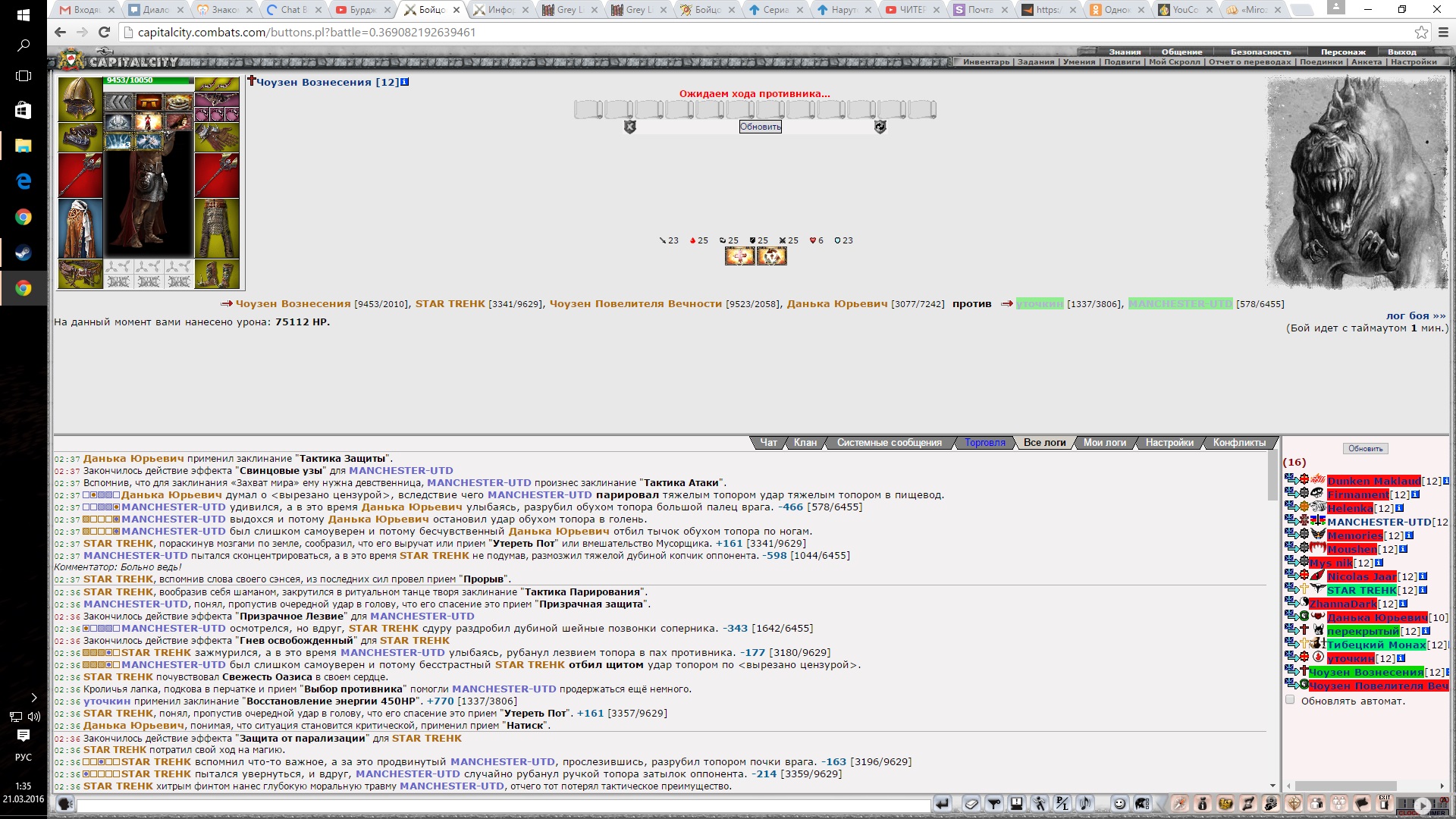Switch to the Чат tab
1456x819 pixels.
pyautogui.click(x=768, y=443)
